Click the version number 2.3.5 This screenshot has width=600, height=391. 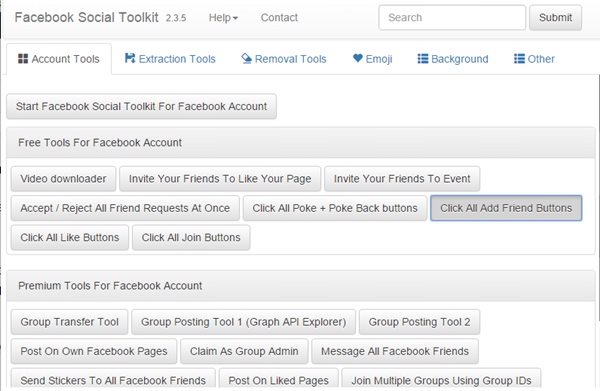pyautogui.click(x=176, y=18)
